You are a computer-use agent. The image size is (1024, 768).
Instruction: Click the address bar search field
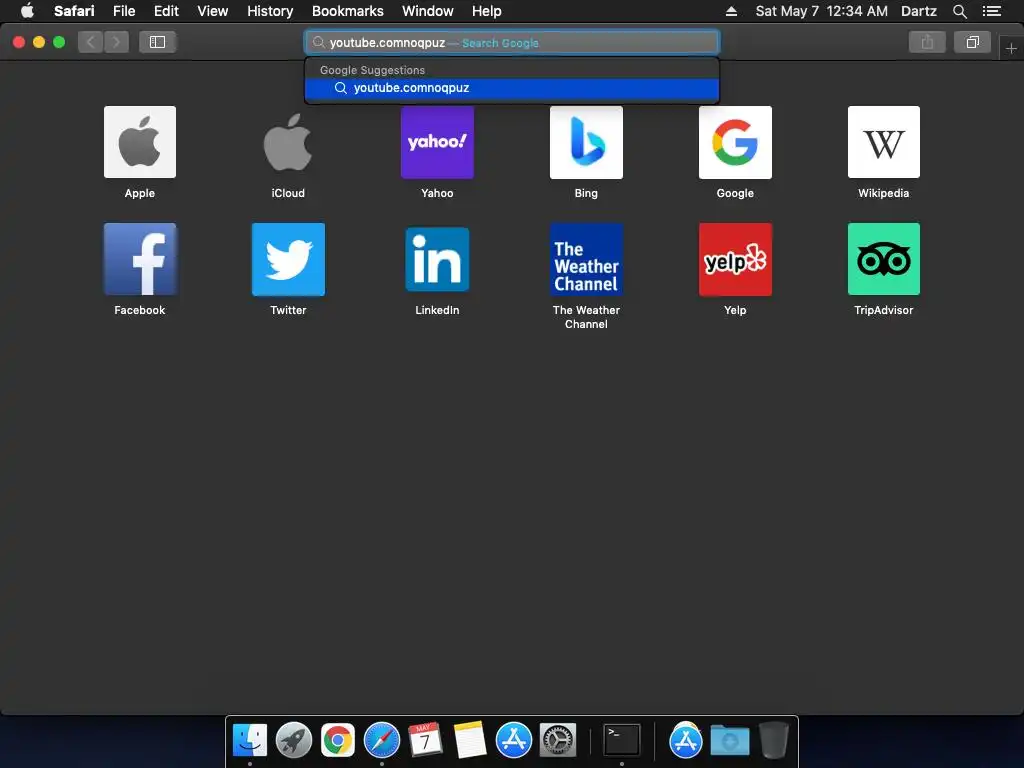pyautogui.click(x=512, y=42)
